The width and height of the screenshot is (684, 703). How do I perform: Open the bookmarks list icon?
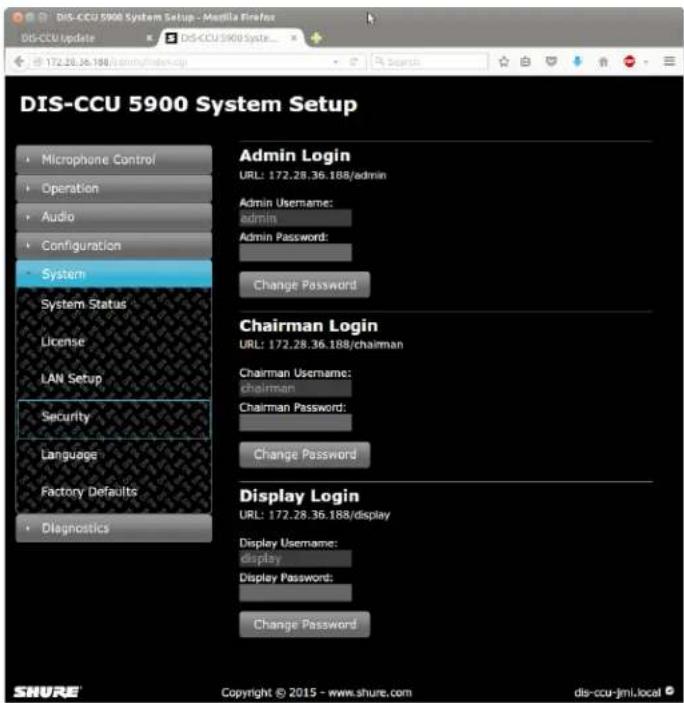tap(525, 61)
